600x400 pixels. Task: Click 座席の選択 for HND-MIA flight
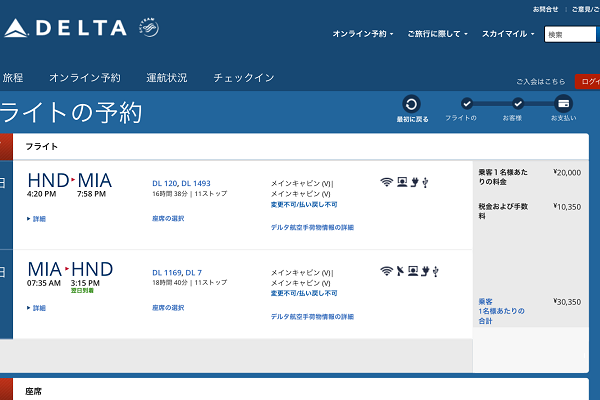(x=168, y=219)
